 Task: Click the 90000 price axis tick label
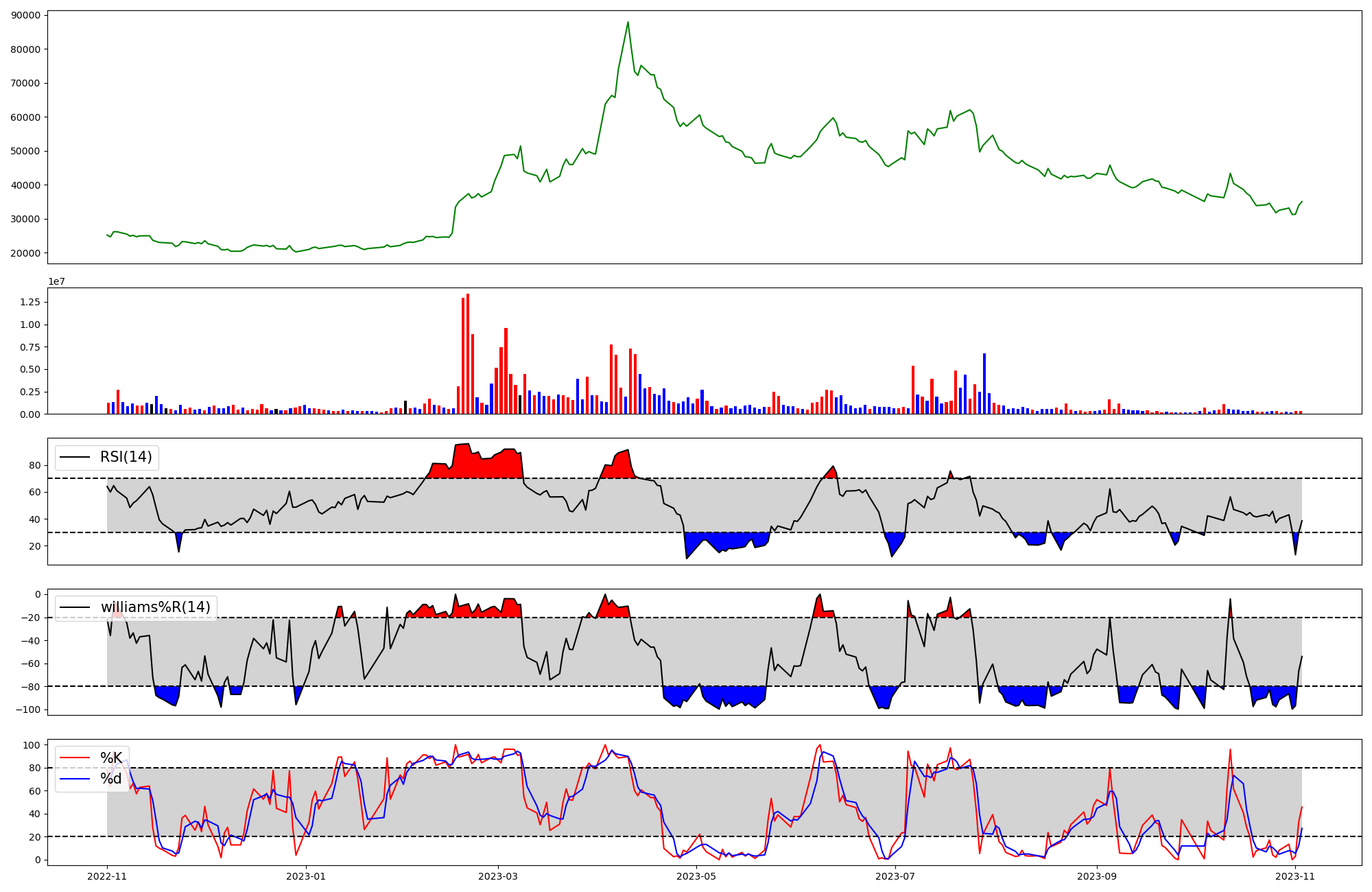point(26,15)
